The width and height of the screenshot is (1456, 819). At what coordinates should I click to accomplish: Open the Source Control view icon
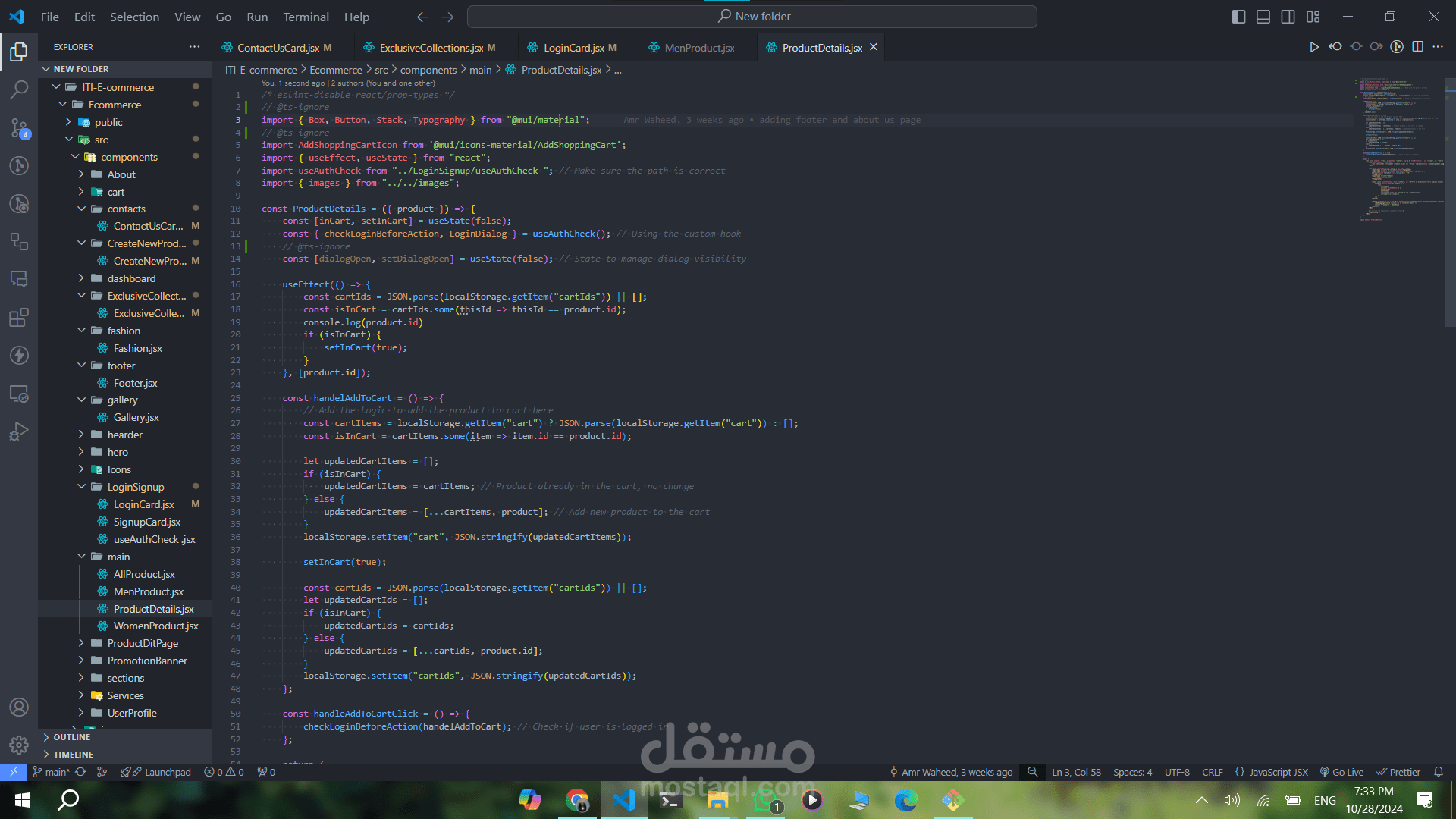(x=19, y=127)
